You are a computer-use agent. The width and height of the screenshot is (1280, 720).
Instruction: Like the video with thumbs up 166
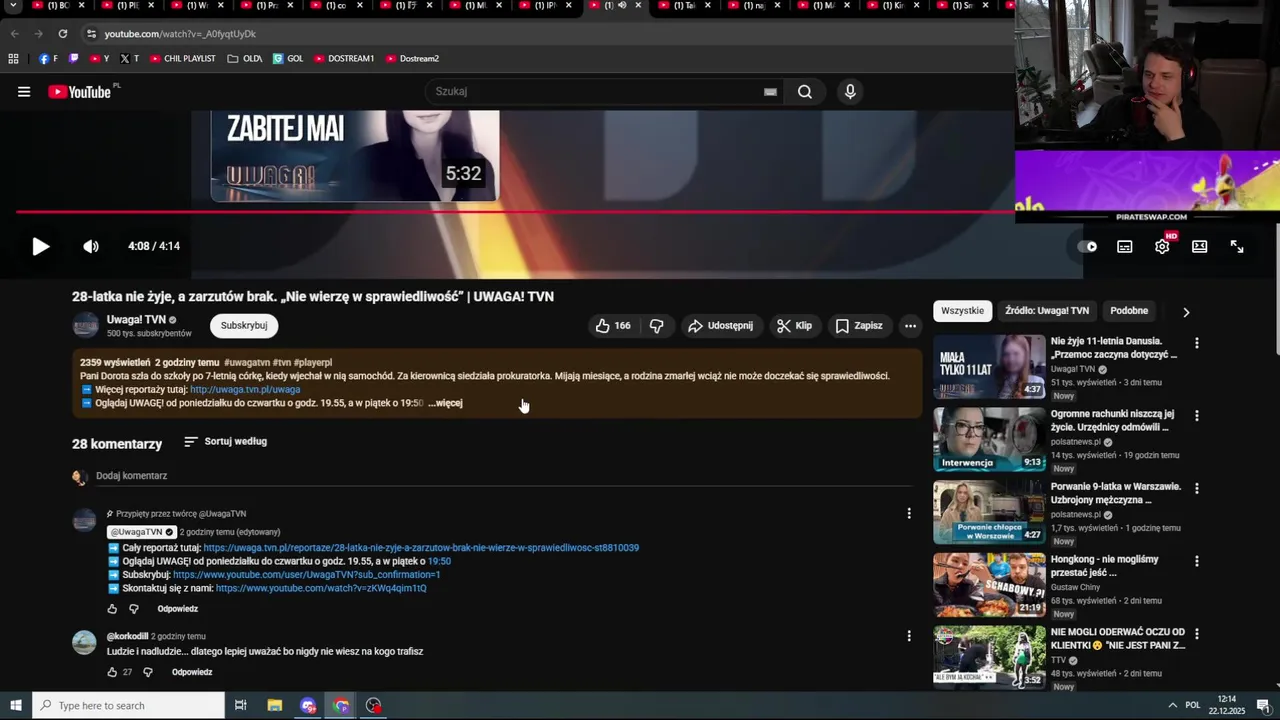[x=613, y=326]
